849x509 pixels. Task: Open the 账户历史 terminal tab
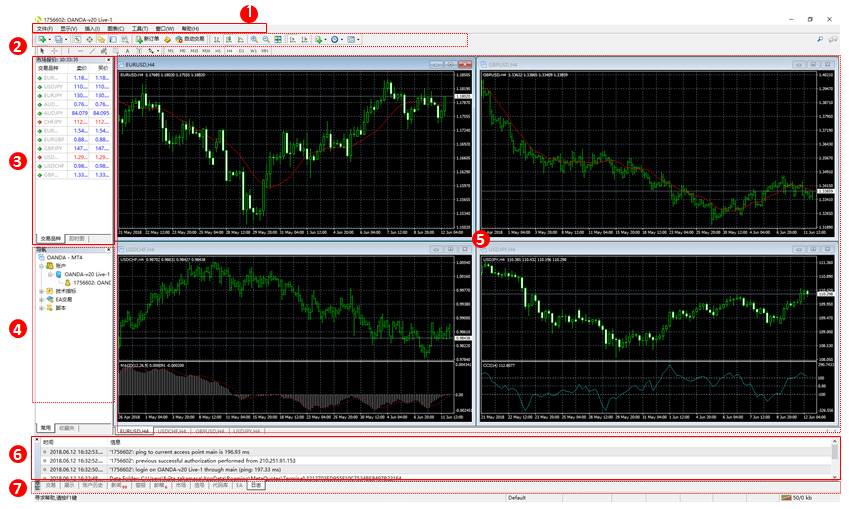(92, 485)
